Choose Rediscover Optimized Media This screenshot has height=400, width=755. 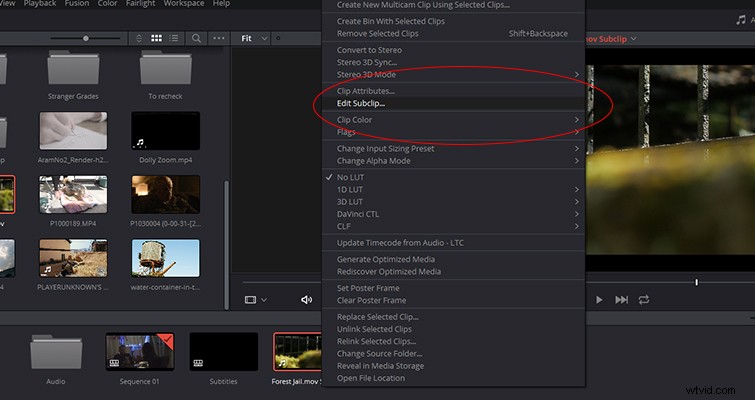click(454, 271)
